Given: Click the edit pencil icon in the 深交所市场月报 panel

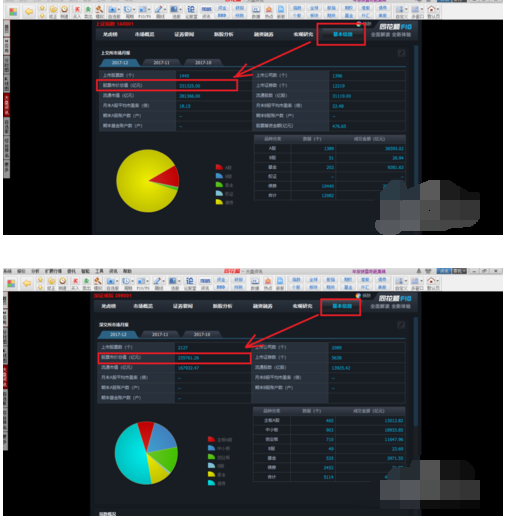Looking at the screenshot, I should pyautogui.click(x=401, y=325).
